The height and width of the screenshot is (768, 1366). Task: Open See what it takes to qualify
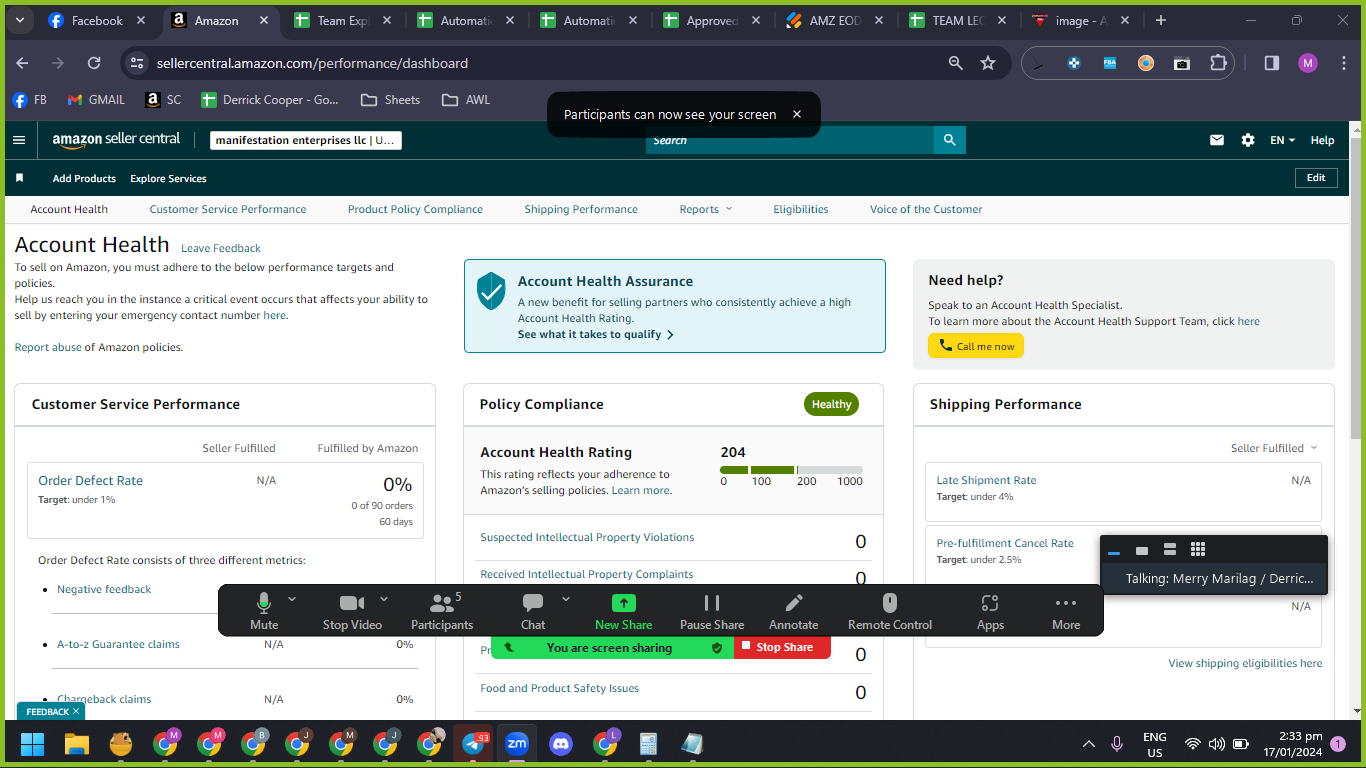pyautogui.click(x=596, y=334)
